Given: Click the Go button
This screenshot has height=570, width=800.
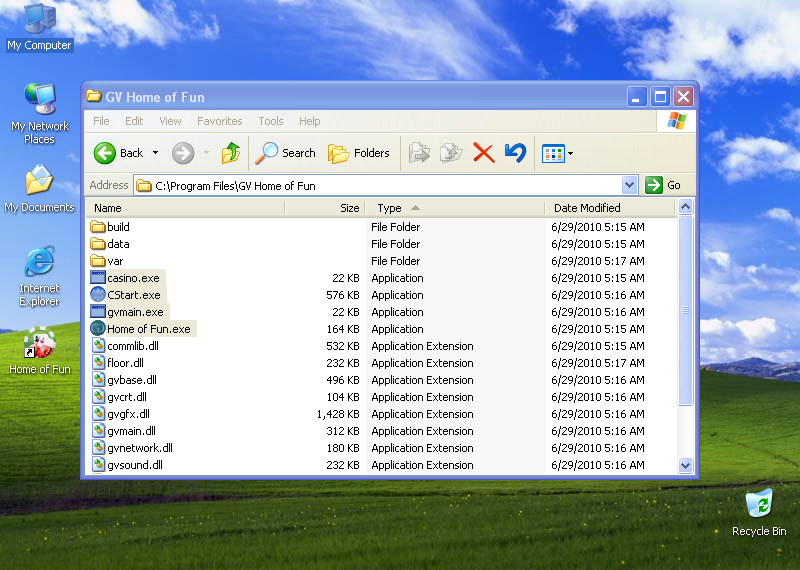Looking at the screenshot, I should (663, 185).
